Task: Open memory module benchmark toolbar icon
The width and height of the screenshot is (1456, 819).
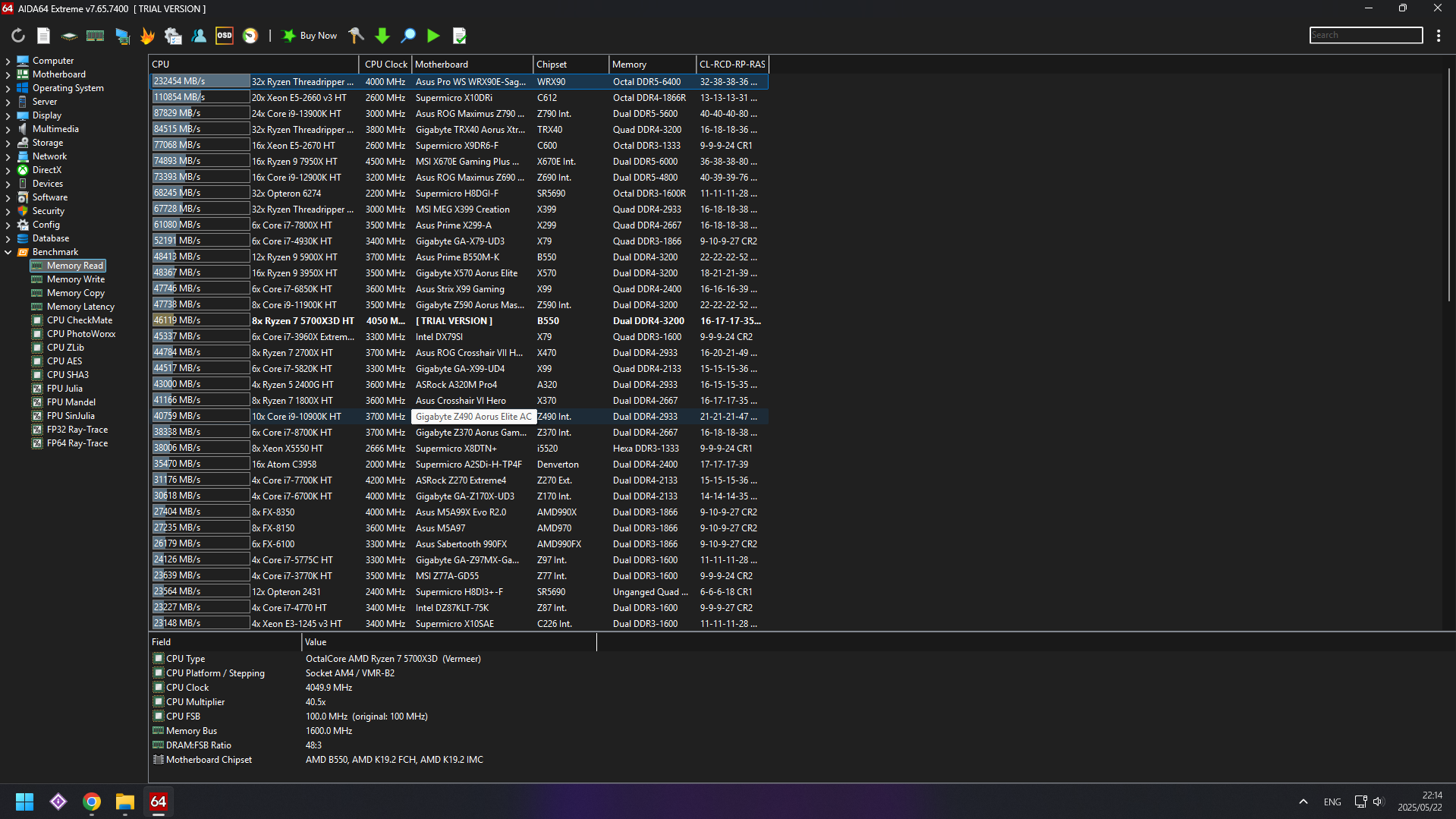Action: pos(95,36)
